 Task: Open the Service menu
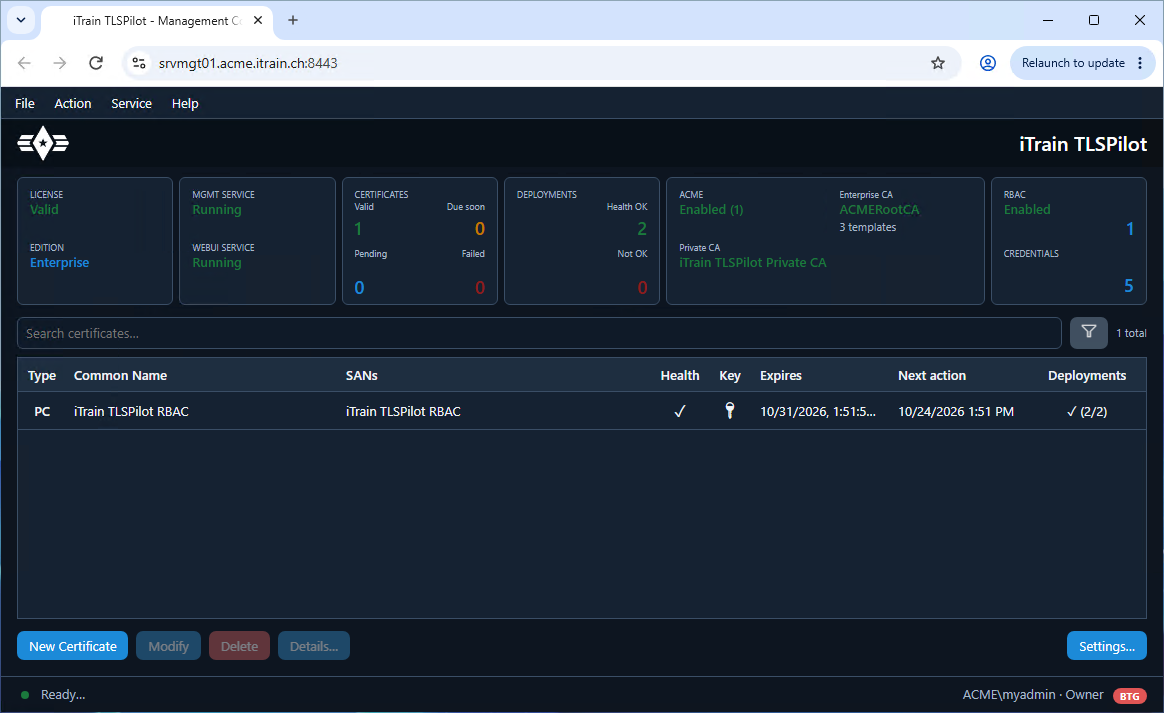pos(131,103)
